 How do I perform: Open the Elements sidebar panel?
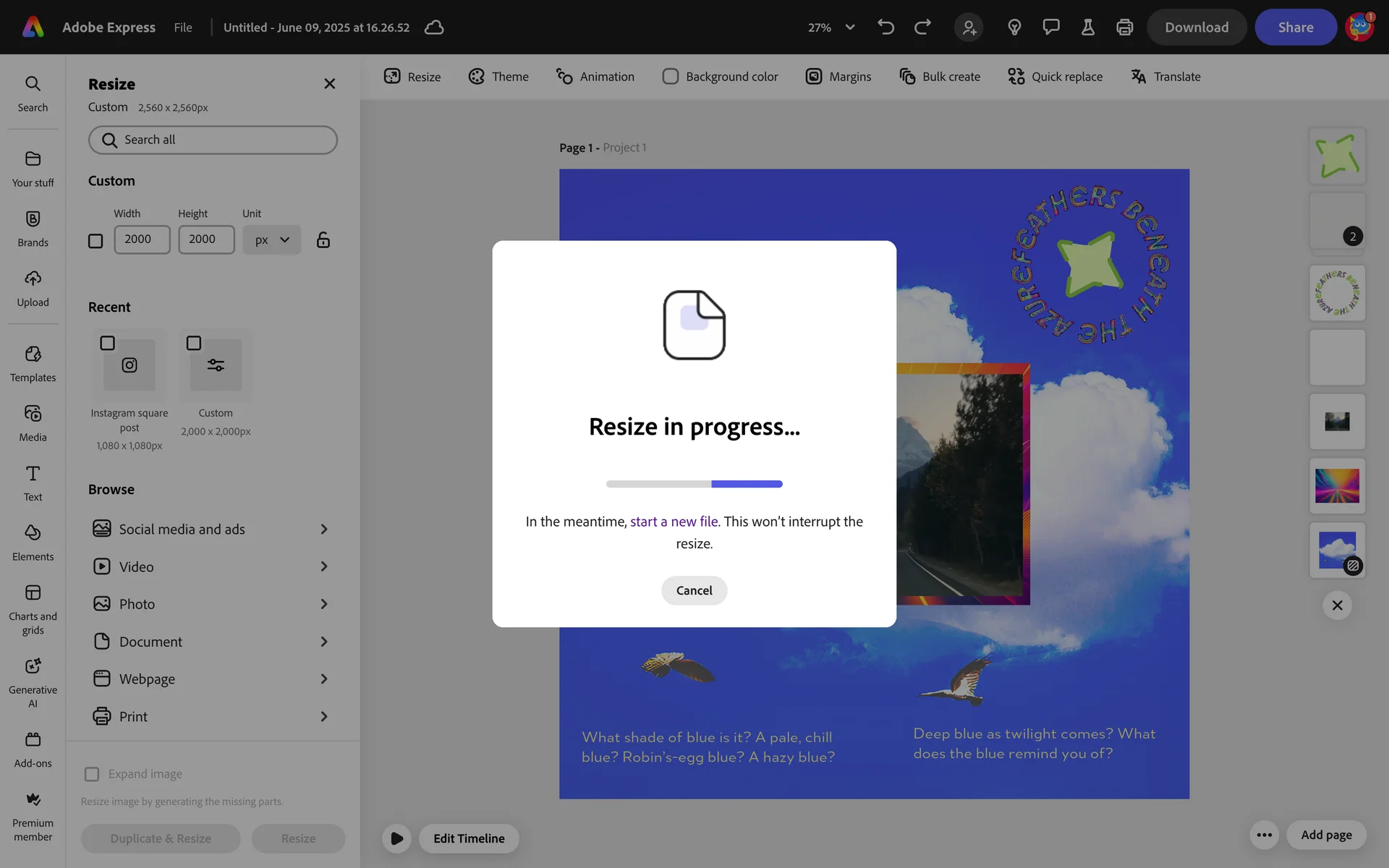pyautogui.click(x=33, y=542)
